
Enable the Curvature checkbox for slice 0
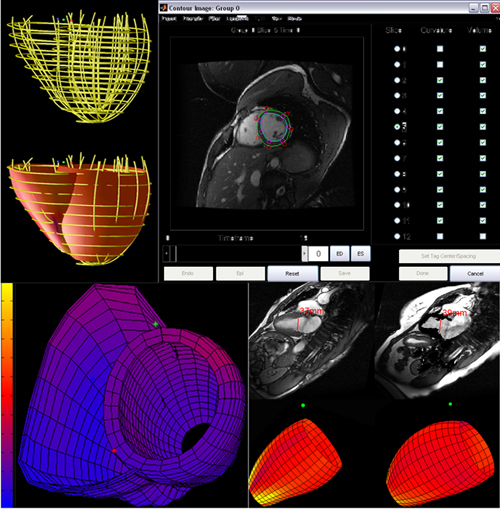point(440,49)
